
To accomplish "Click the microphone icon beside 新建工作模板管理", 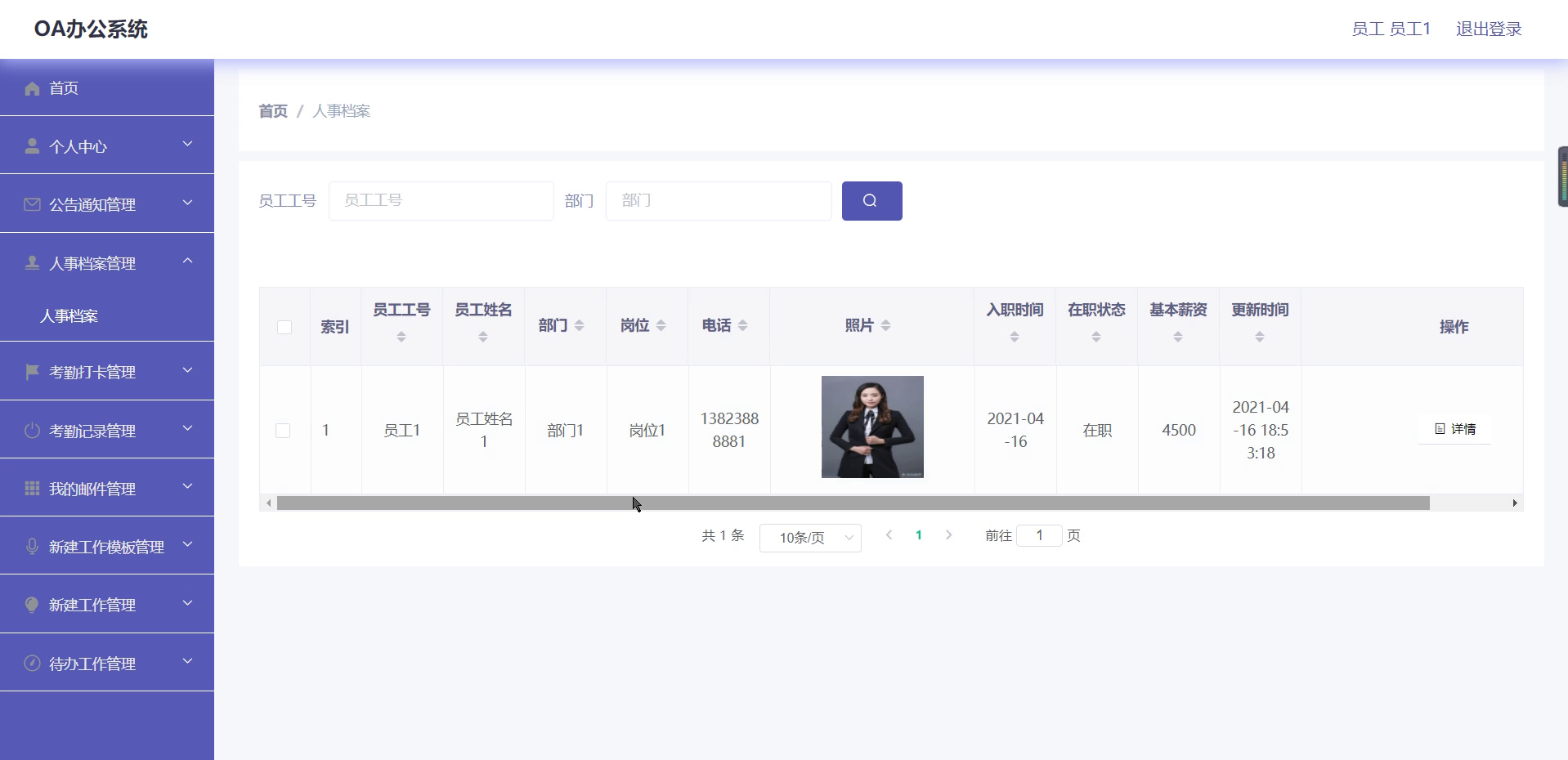I will (32, 547).
